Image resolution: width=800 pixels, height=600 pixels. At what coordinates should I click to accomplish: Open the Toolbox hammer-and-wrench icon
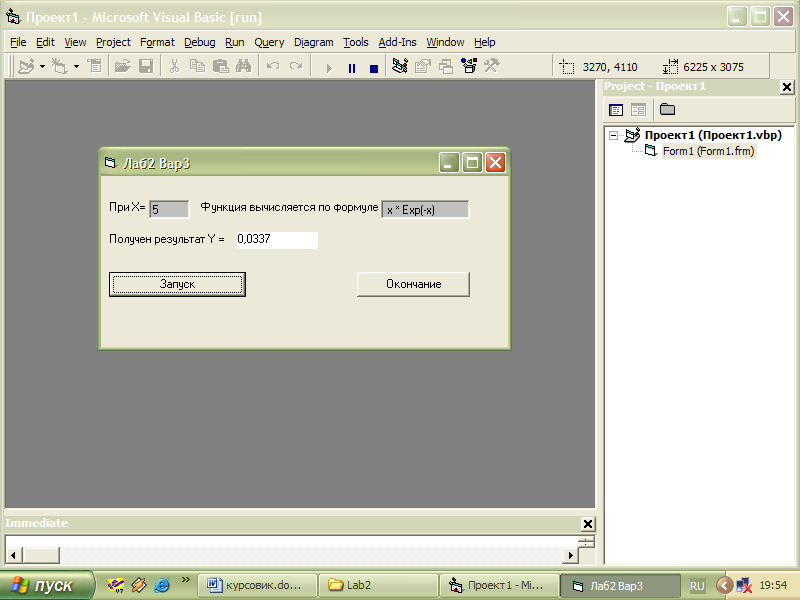[491, 66]
